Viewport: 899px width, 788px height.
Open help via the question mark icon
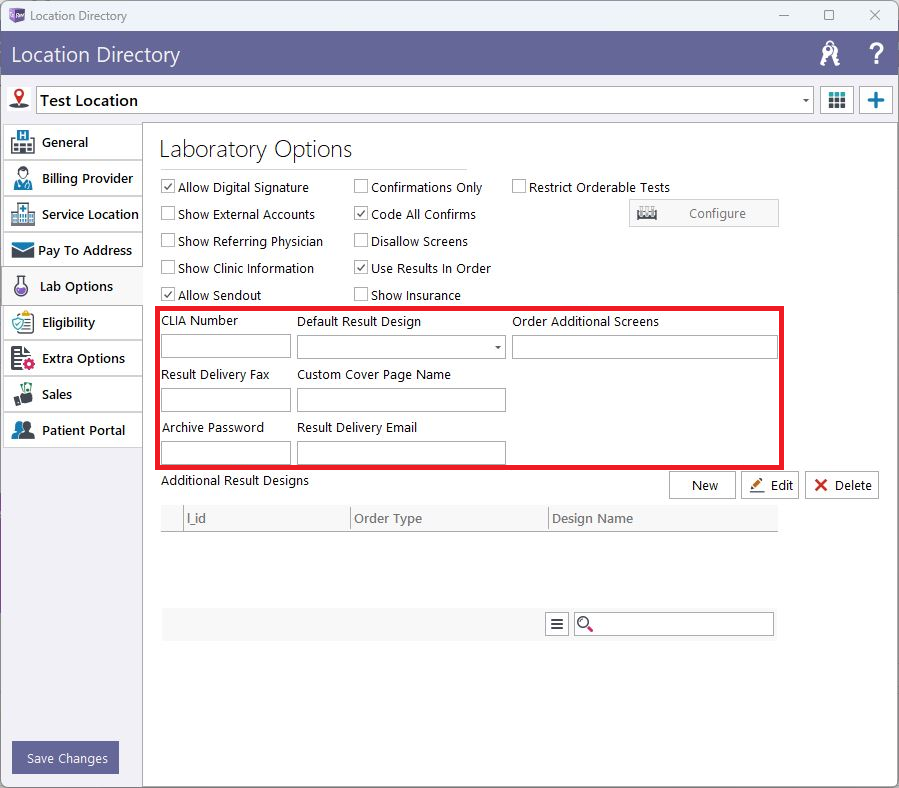(x=875, y=54)
